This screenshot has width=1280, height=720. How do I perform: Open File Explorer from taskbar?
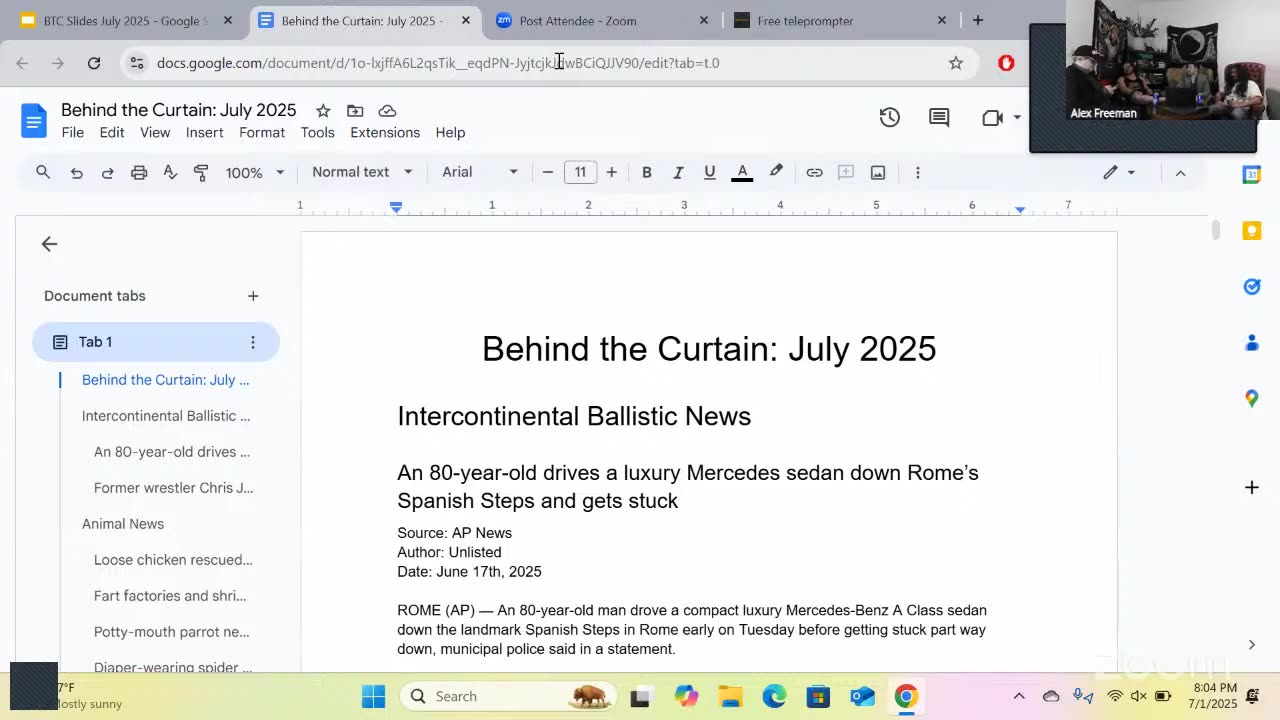(731, 696)
